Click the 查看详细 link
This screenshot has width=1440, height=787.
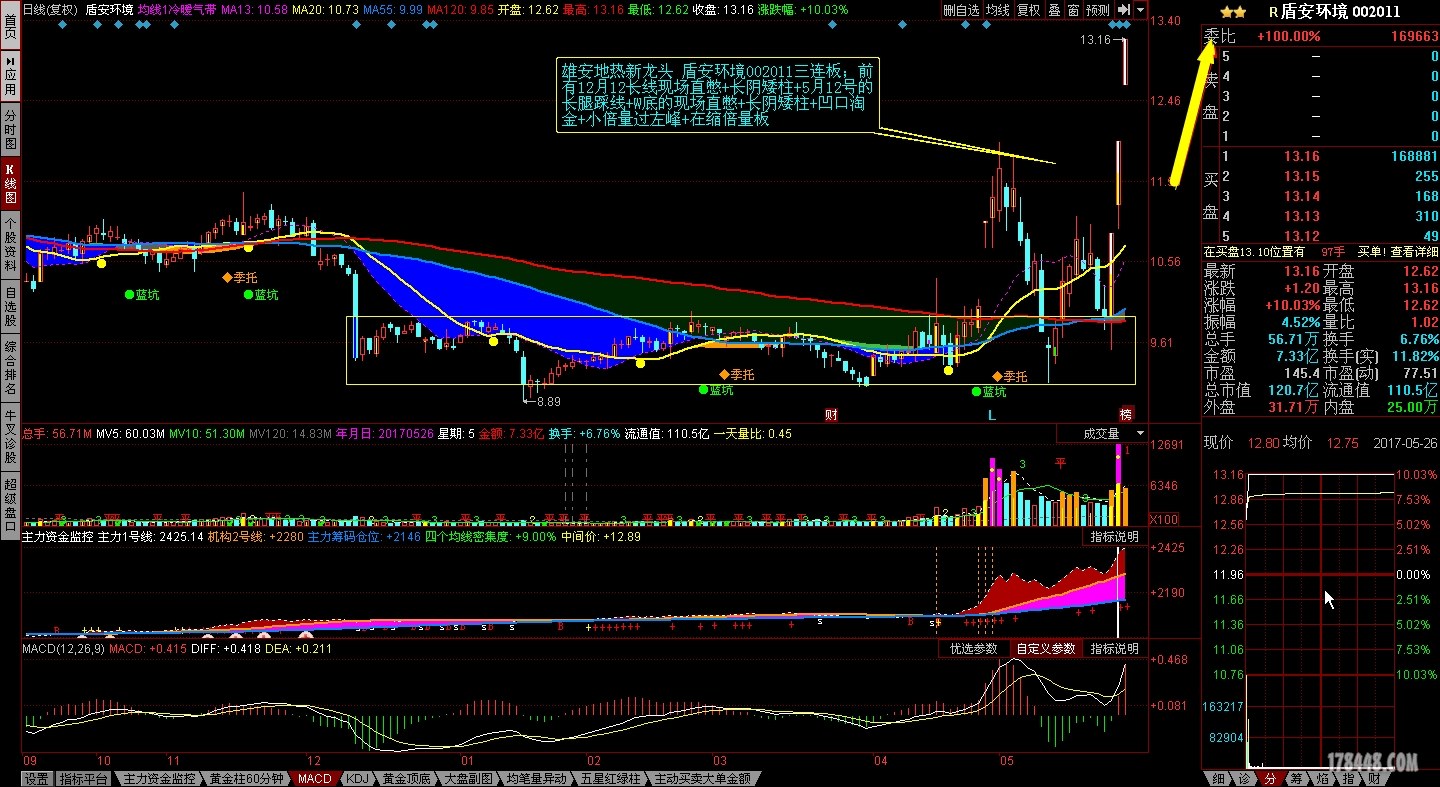pos(1413,251)
